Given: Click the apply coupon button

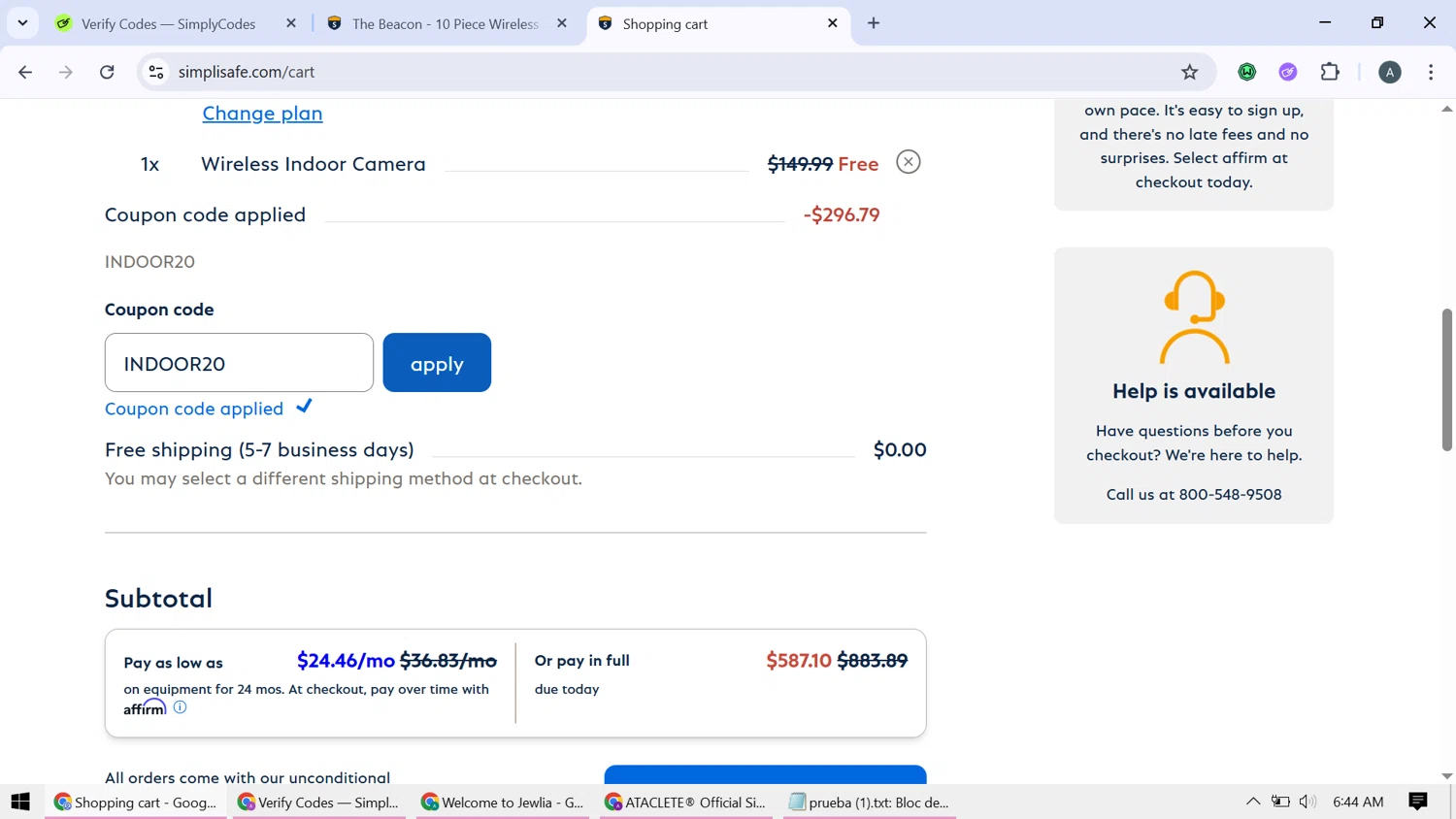Looking at the screenshot, I should coord(437,363).
